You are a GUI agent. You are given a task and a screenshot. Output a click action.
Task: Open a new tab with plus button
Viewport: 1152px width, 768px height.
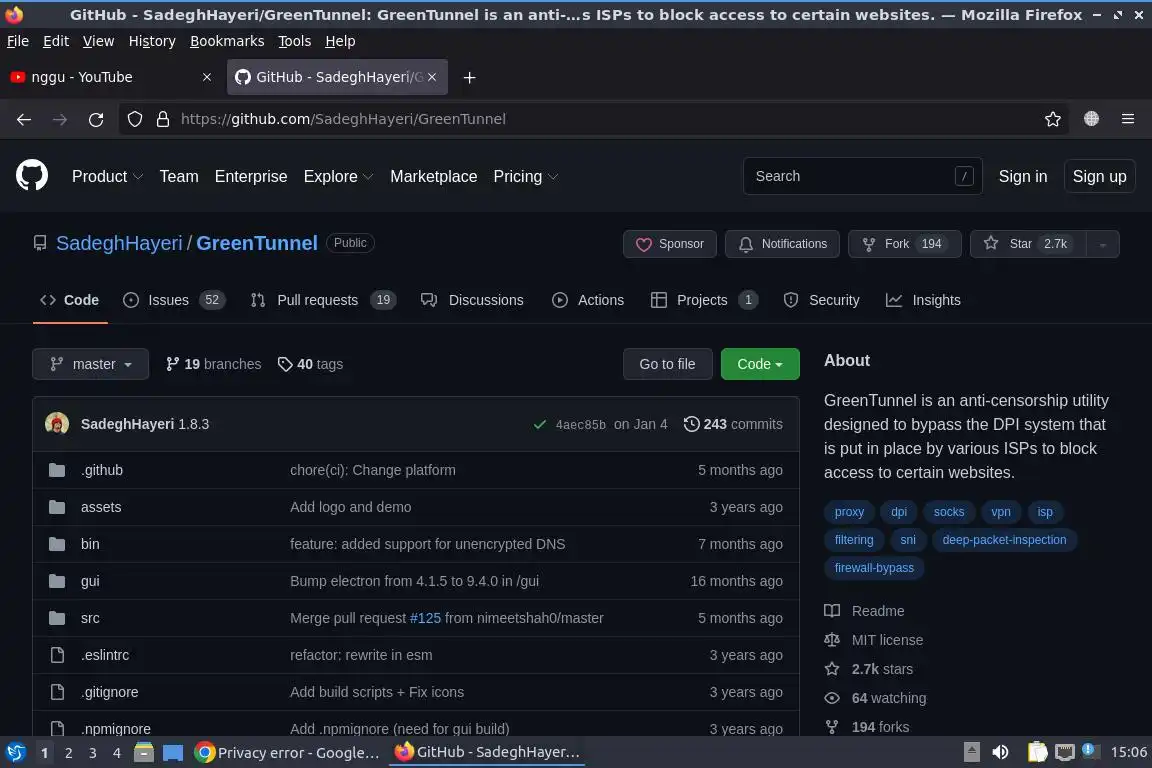point(469,77)
